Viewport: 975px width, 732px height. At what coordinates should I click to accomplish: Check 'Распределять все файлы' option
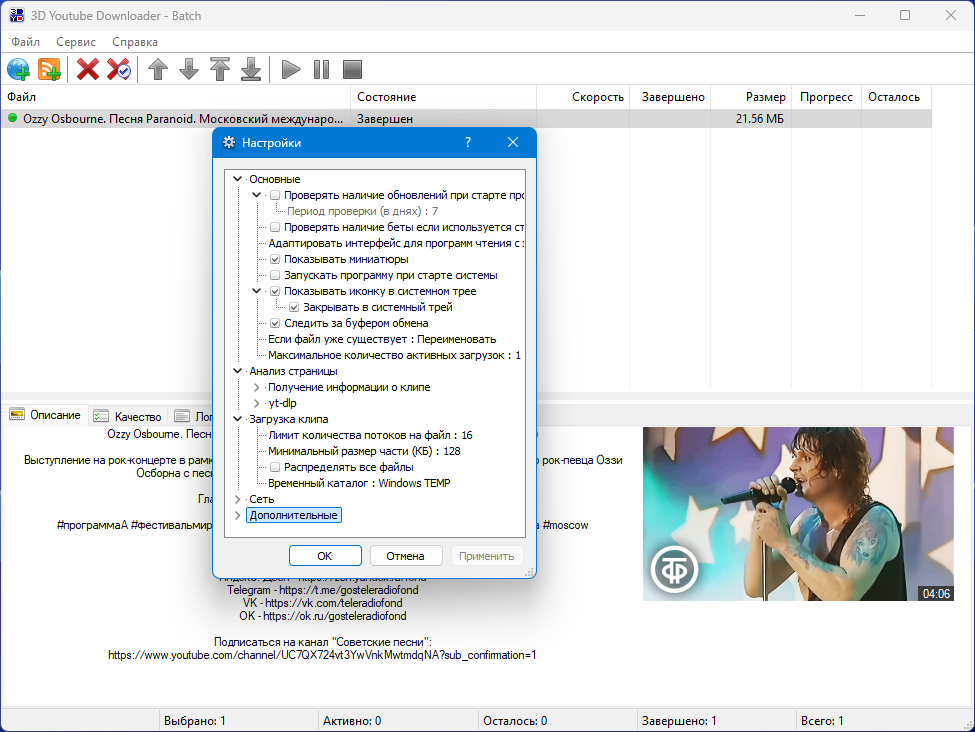coord(275,467)
